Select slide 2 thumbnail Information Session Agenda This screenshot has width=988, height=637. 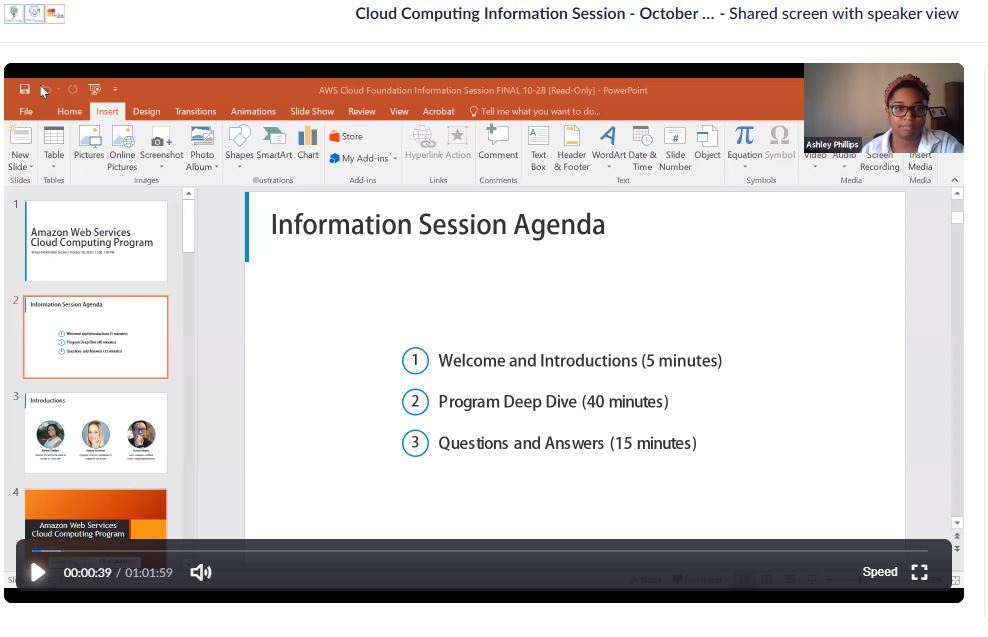(96, 337)
